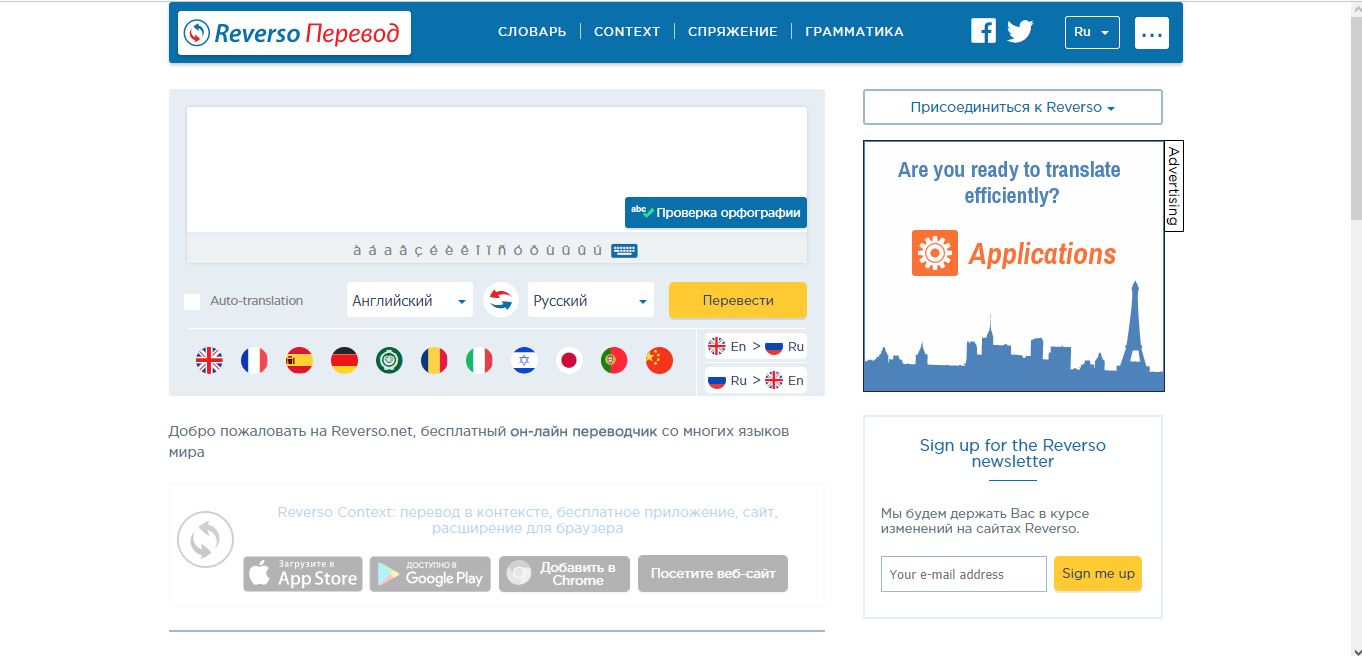Image resolution: width=1362 pixels, height=656 pixels.
Task: Click the Sign me up button
Action: pos(1098,573)
